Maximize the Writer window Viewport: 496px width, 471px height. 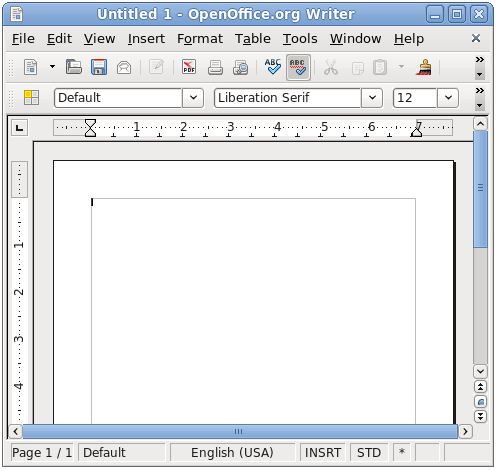[x=457, y=14]
